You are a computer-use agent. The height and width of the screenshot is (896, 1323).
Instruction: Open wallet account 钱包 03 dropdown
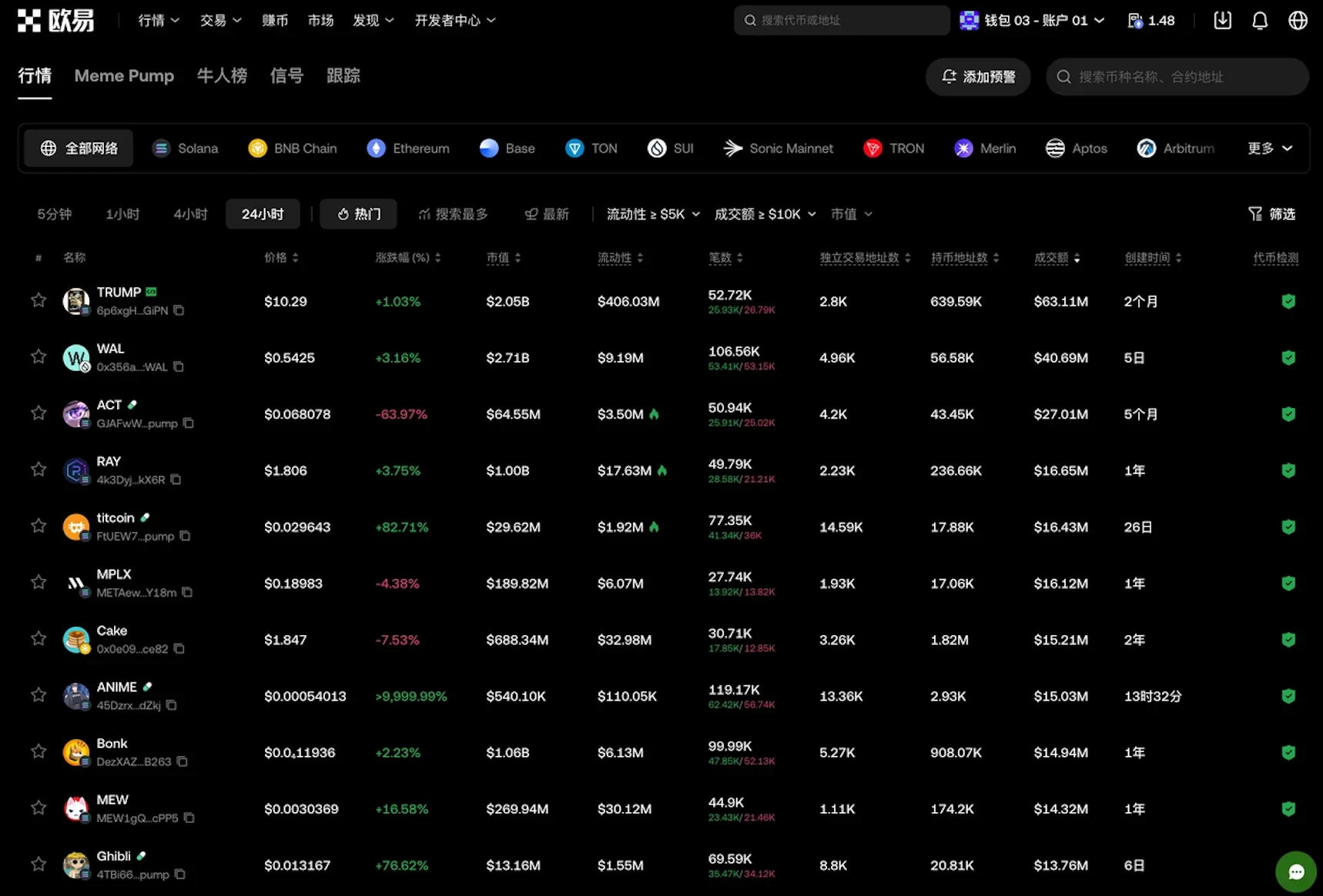coord(1032,21)
